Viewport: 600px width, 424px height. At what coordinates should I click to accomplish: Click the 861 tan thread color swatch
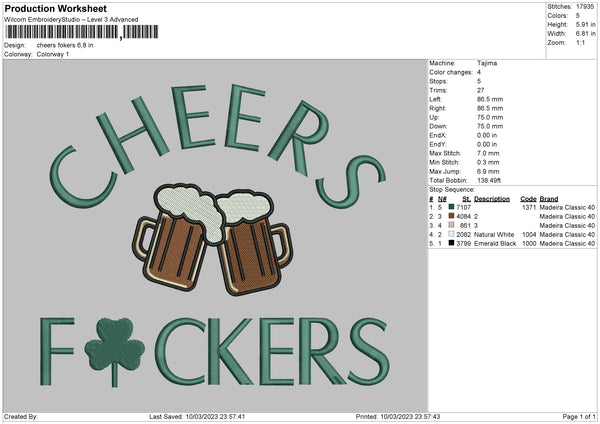pos(452,225)
